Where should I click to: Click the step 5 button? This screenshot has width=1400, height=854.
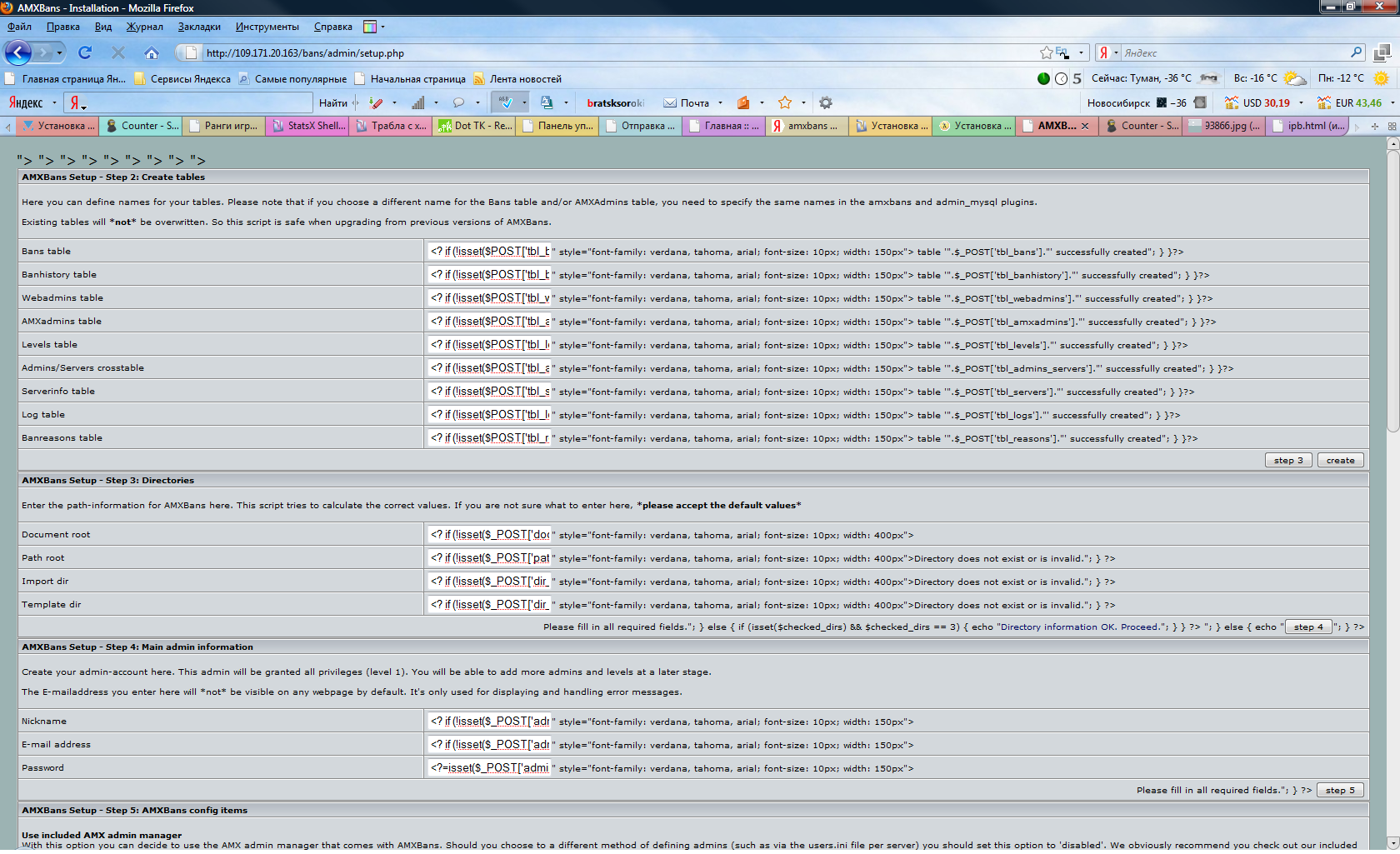[1340, 790]
